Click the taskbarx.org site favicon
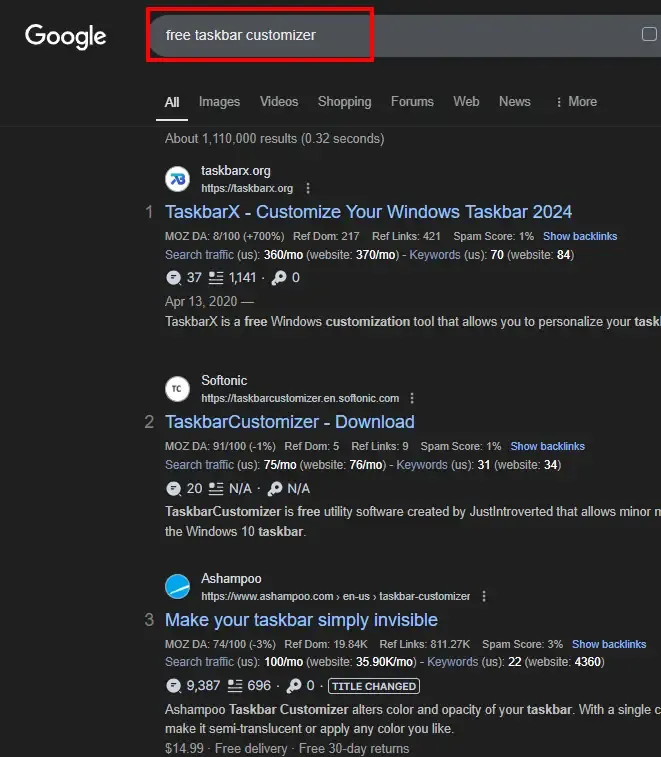This screenshot has height=757, width=661. click(x=177, y=179)
